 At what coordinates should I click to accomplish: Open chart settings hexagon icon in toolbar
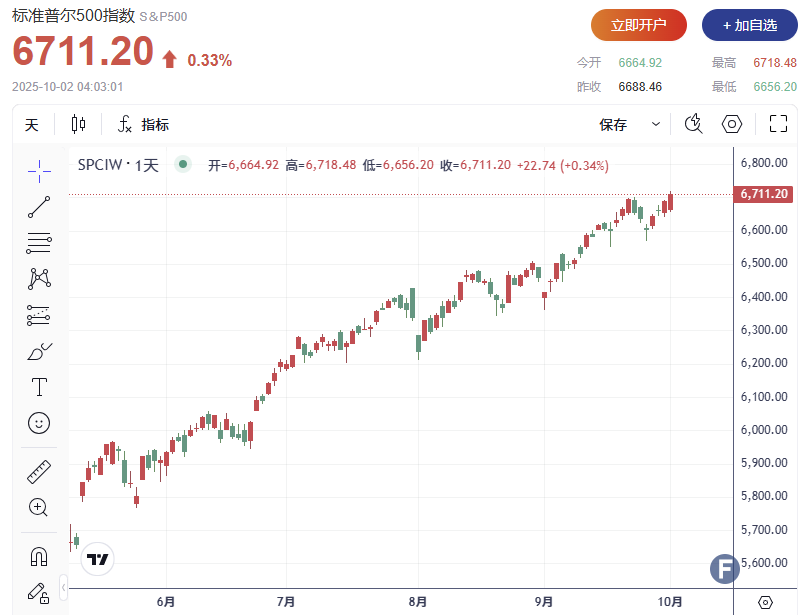(732, 124)
